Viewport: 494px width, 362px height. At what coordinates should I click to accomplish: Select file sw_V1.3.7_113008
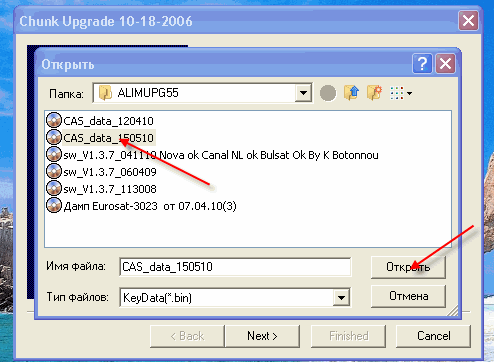[x=110, y=189]
